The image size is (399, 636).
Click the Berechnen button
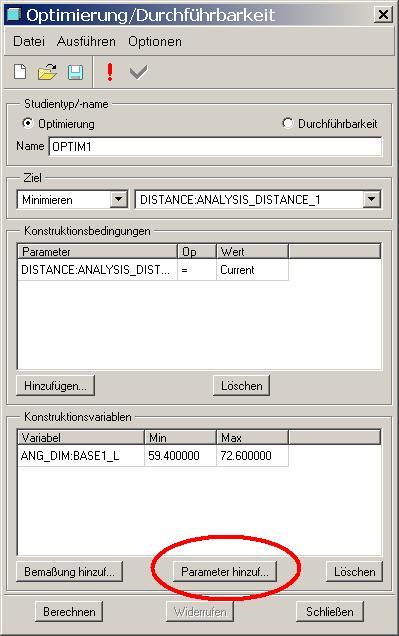tap(69, 611)
